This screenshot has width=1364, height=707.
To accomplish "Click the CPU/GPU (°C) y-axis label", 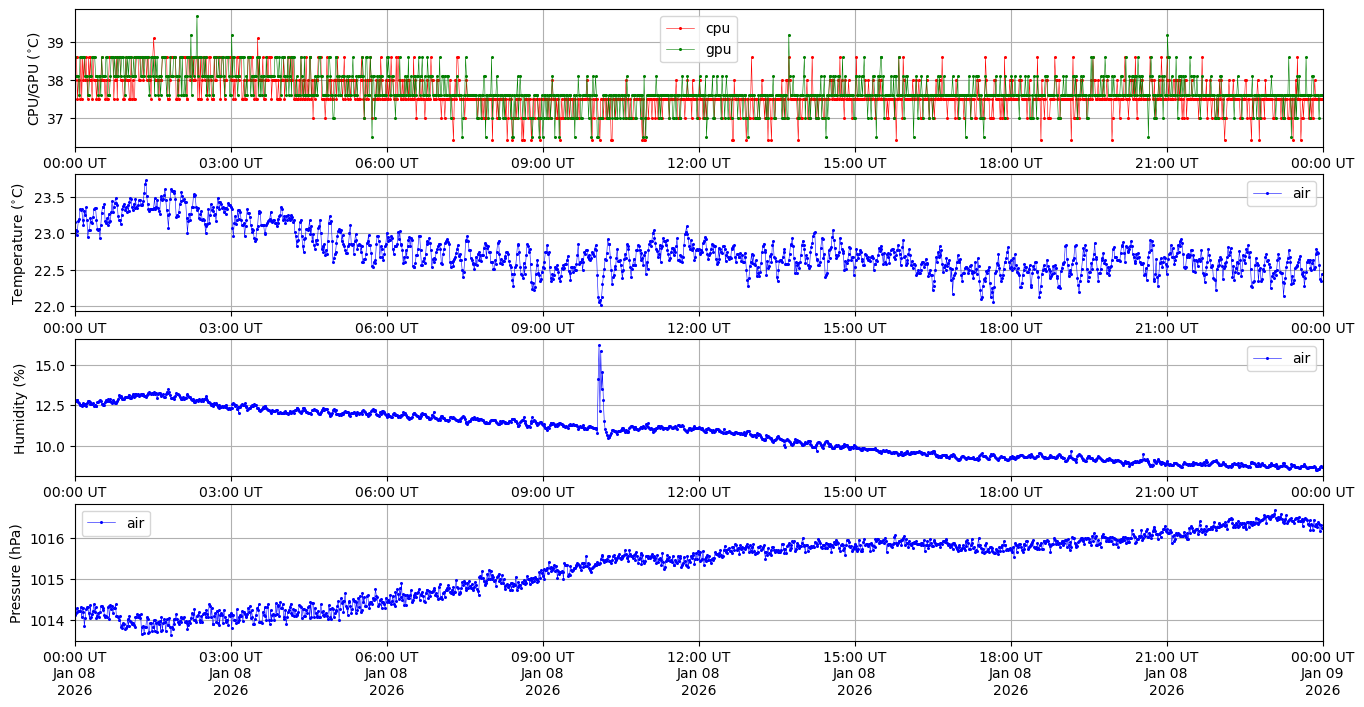I will tap(33, 79).
